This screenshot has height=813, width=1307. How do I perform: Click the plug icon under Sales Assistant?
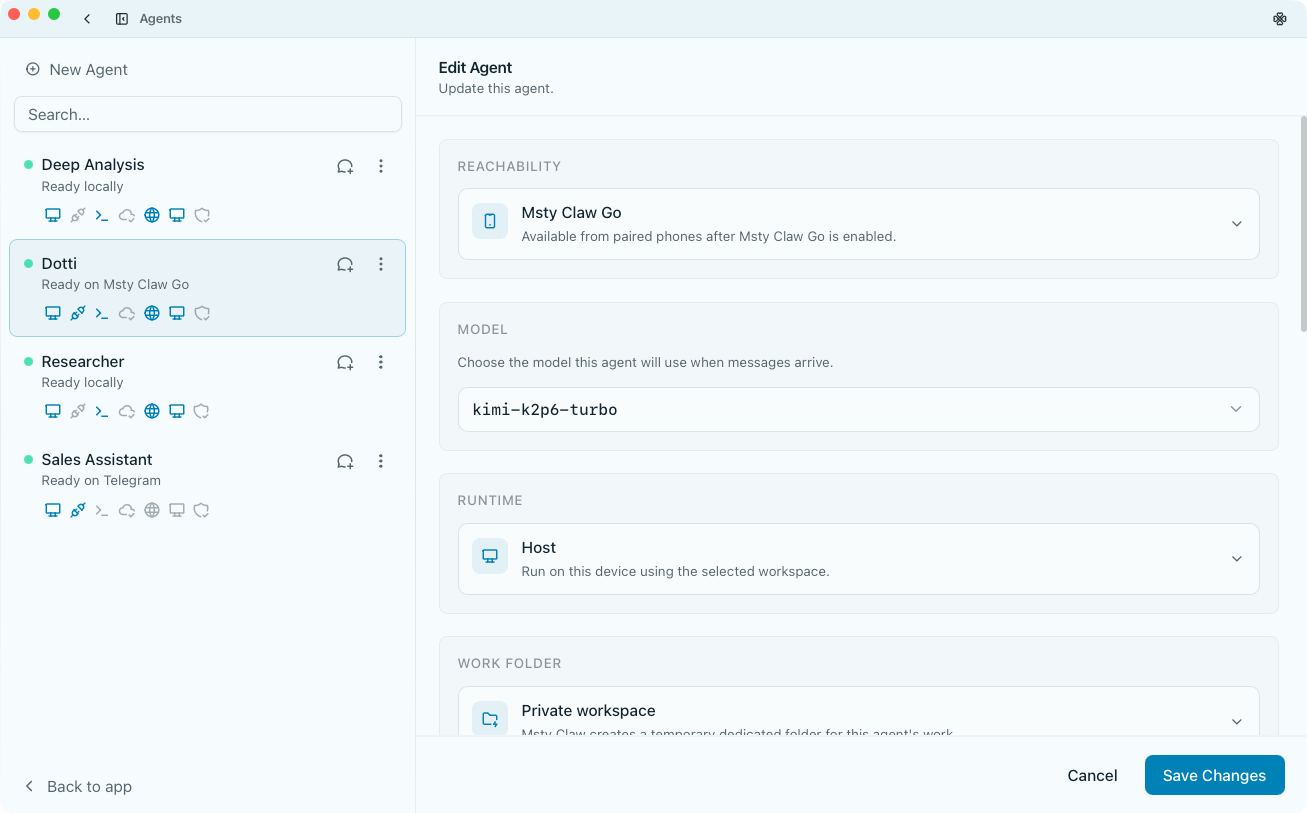pos(78,510)
